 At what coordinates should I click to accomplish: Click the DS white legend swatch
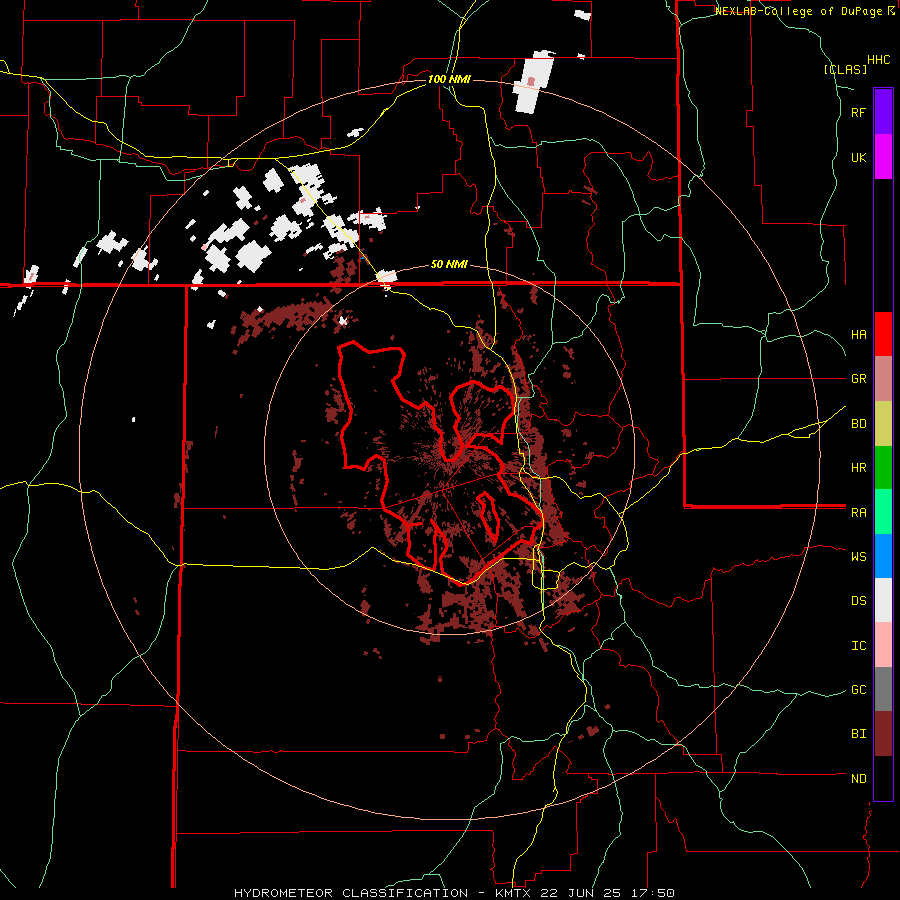[883, 600]
